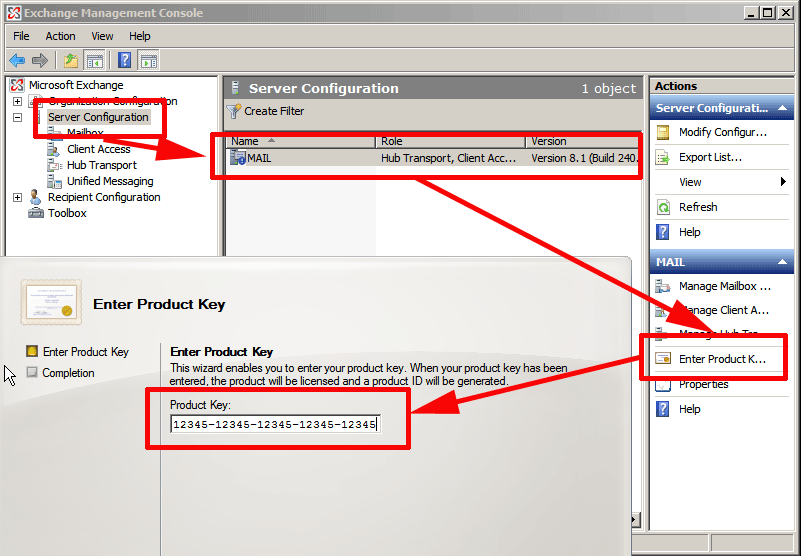The height and width of the screenshot is (556, 801).
Task: Click the Help icon under MAIL actions
Action: tap(663, 409)
